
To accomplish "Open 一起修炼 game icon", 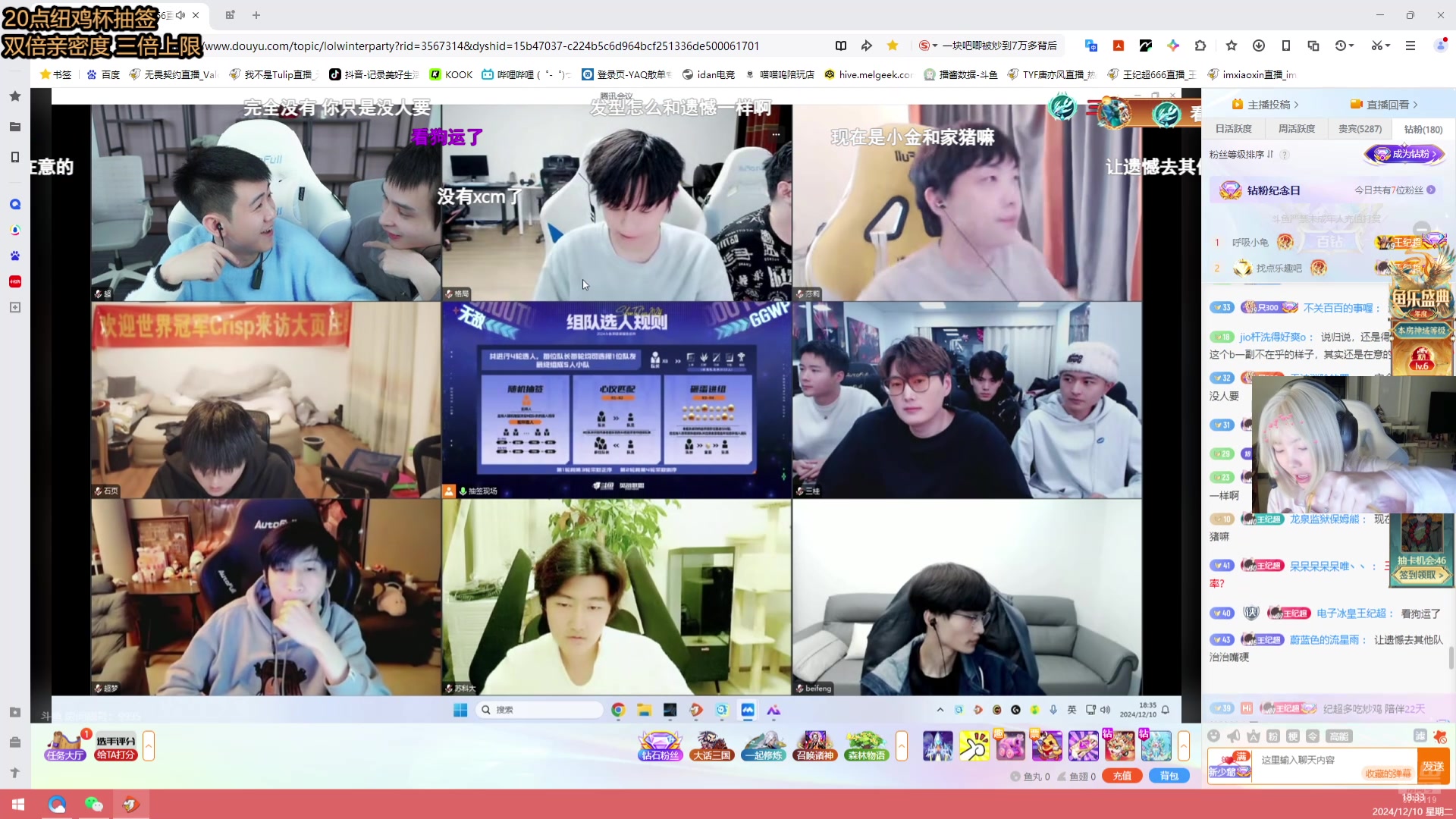I will [x=763, y=746].
